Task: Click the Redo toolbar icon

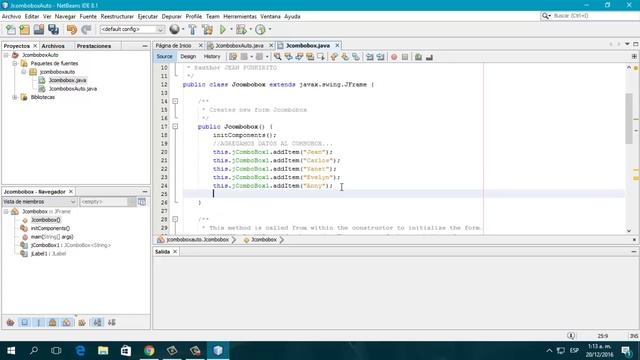Action: [86, 29]
